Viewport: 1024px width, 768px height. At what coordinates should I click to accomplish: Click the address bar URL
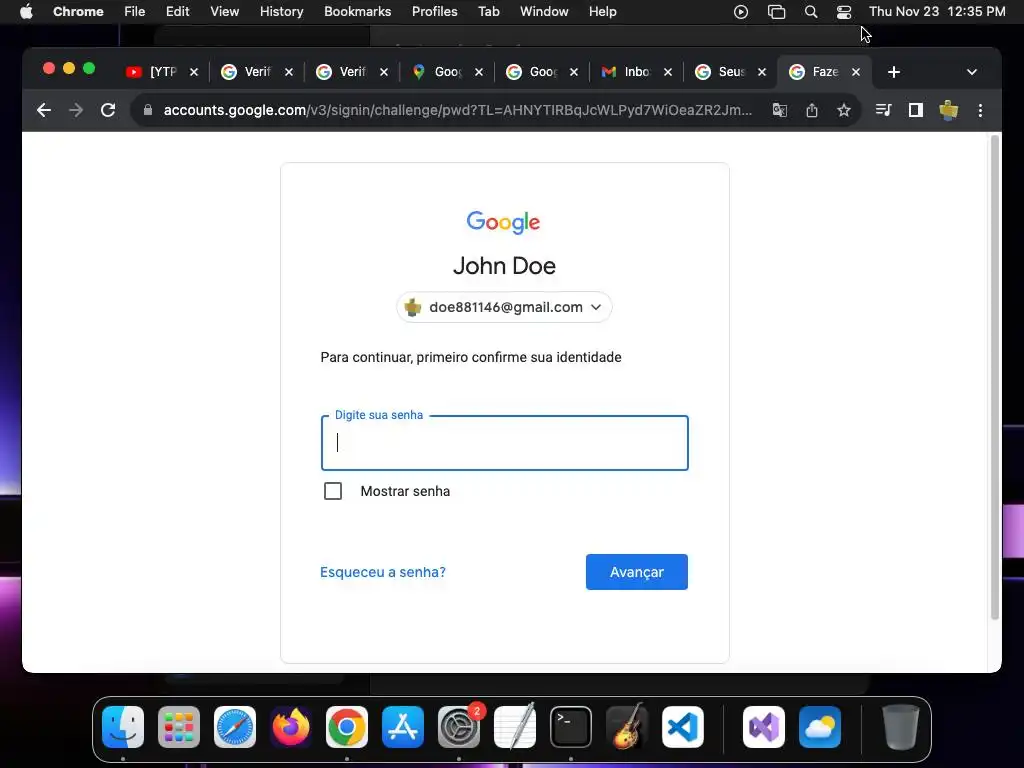point(457,110)
